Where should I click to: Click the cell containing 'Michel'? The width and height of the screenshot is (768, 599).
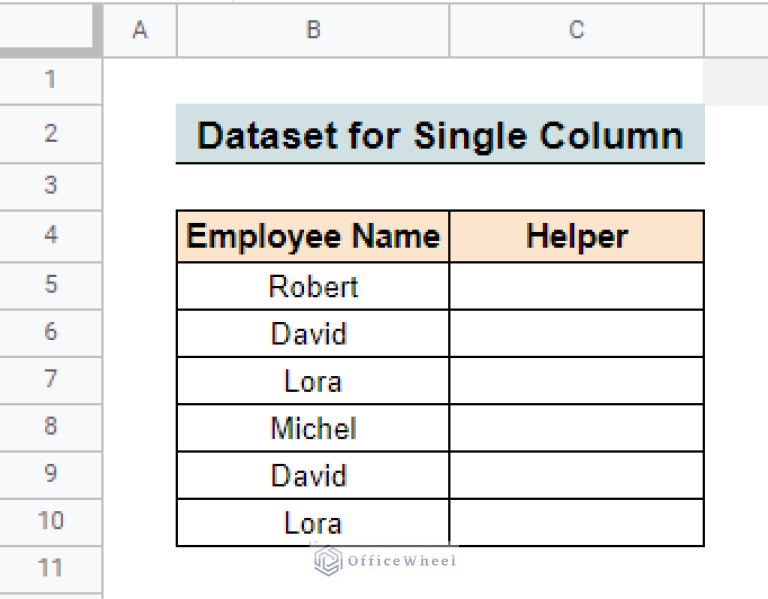point(313,428)
